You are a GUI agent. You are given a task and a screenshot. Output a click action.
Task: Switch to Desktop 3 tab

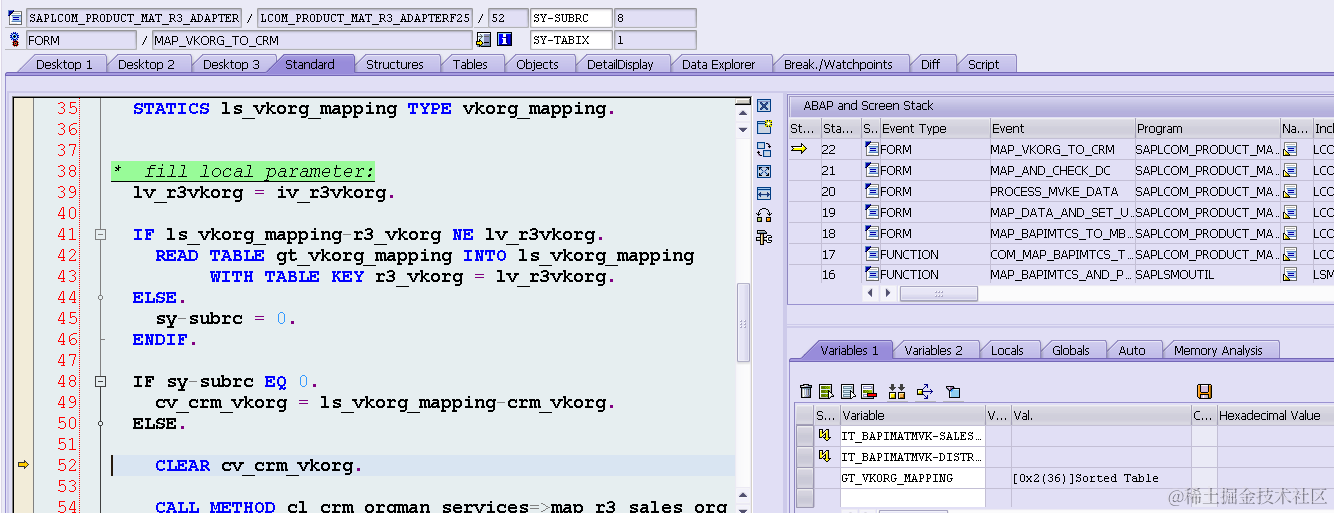pyautogui.click(x=231, y=64)
